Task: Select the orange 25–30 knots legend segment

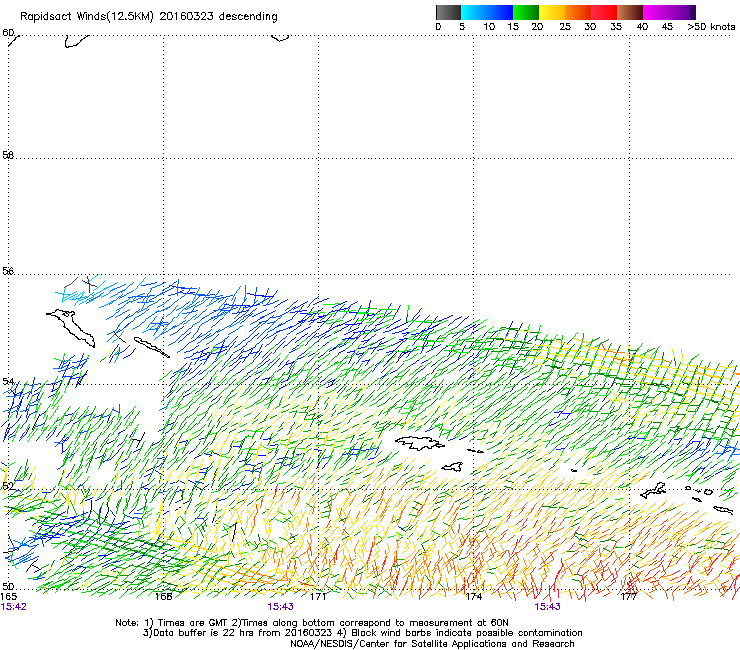Action: click(578, 12)
